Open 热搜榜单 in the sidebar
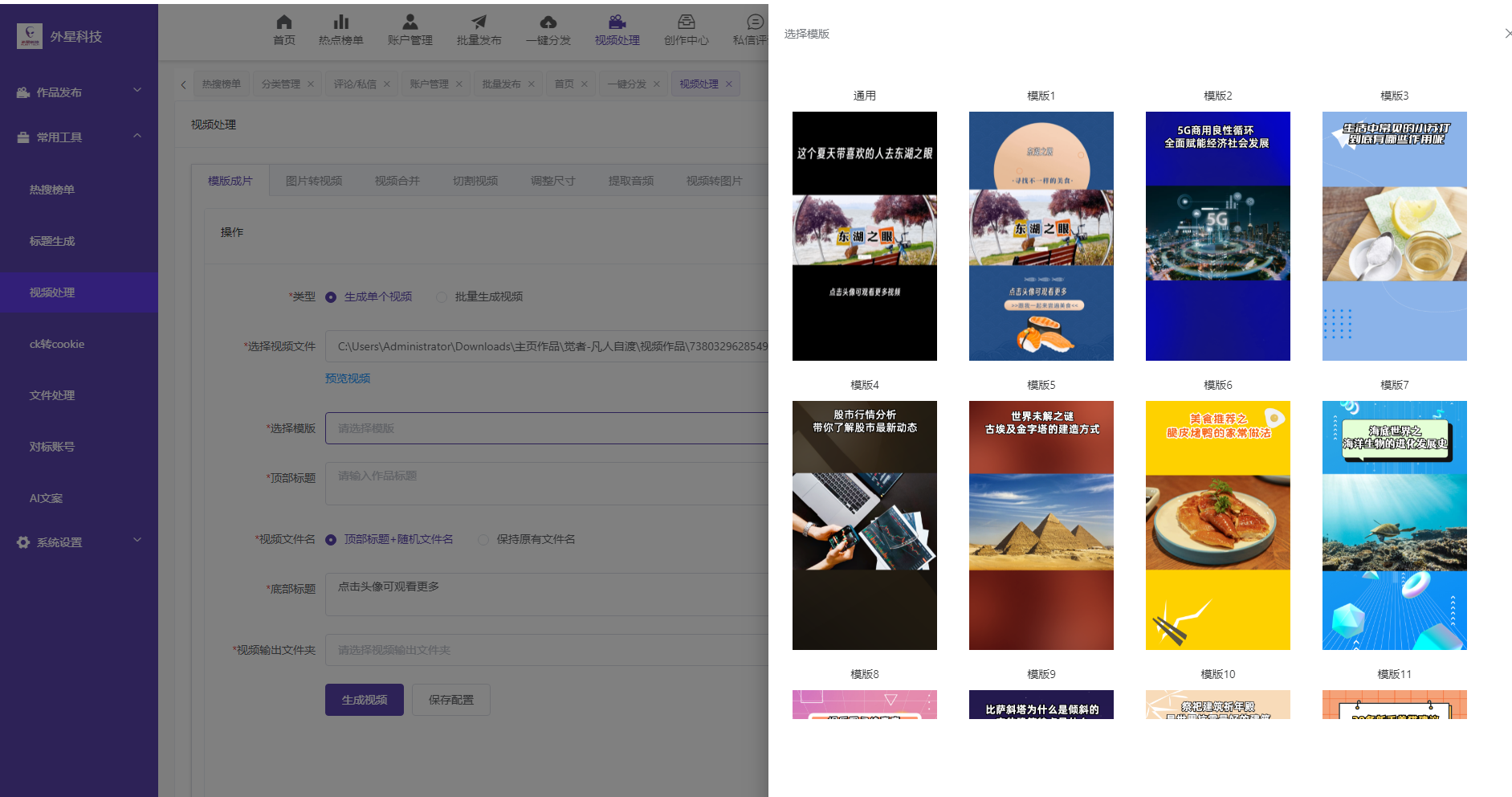 [79, 190]
